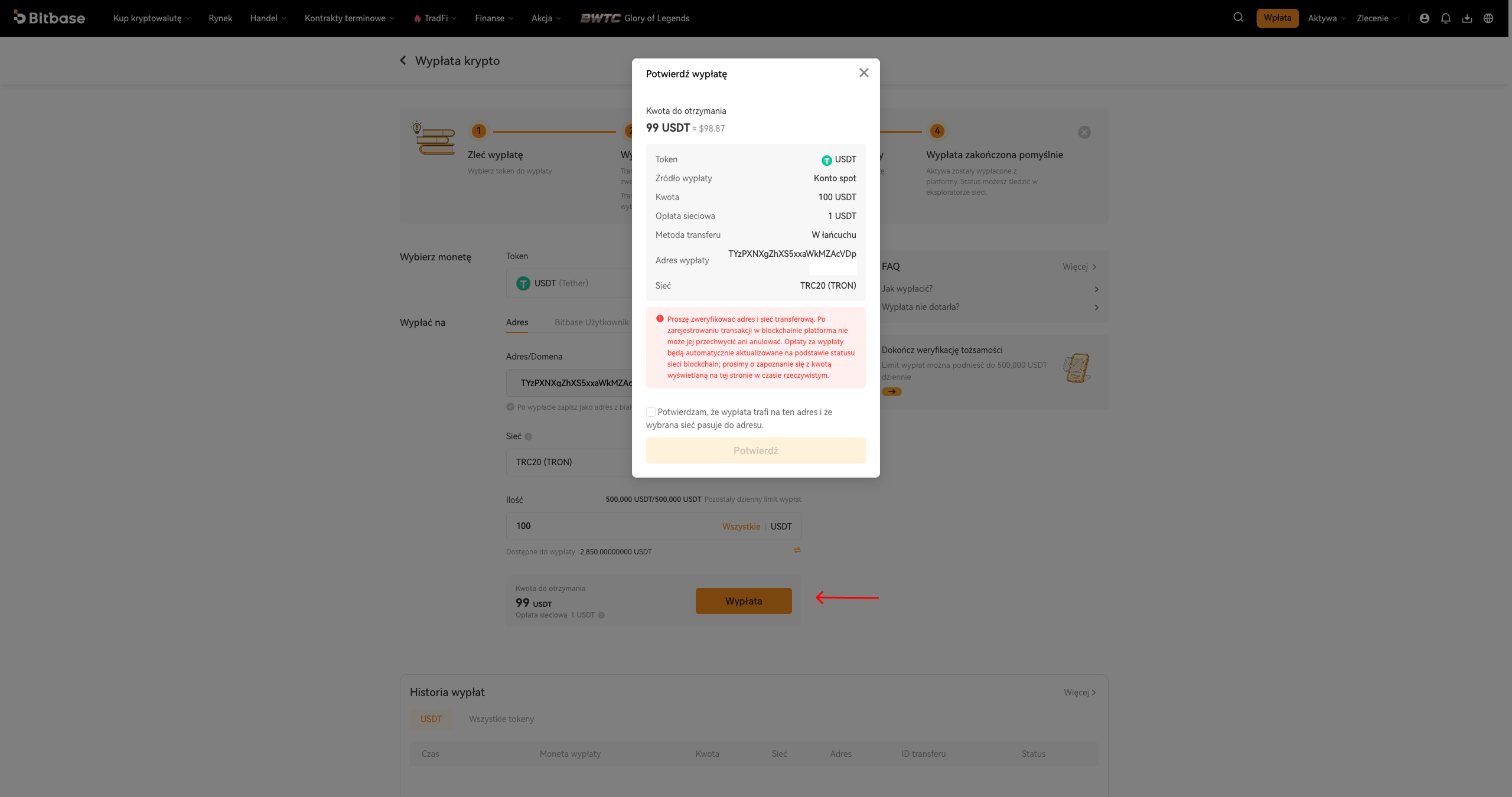
Task: Click the app download icon
Action: pos(1467,18)
